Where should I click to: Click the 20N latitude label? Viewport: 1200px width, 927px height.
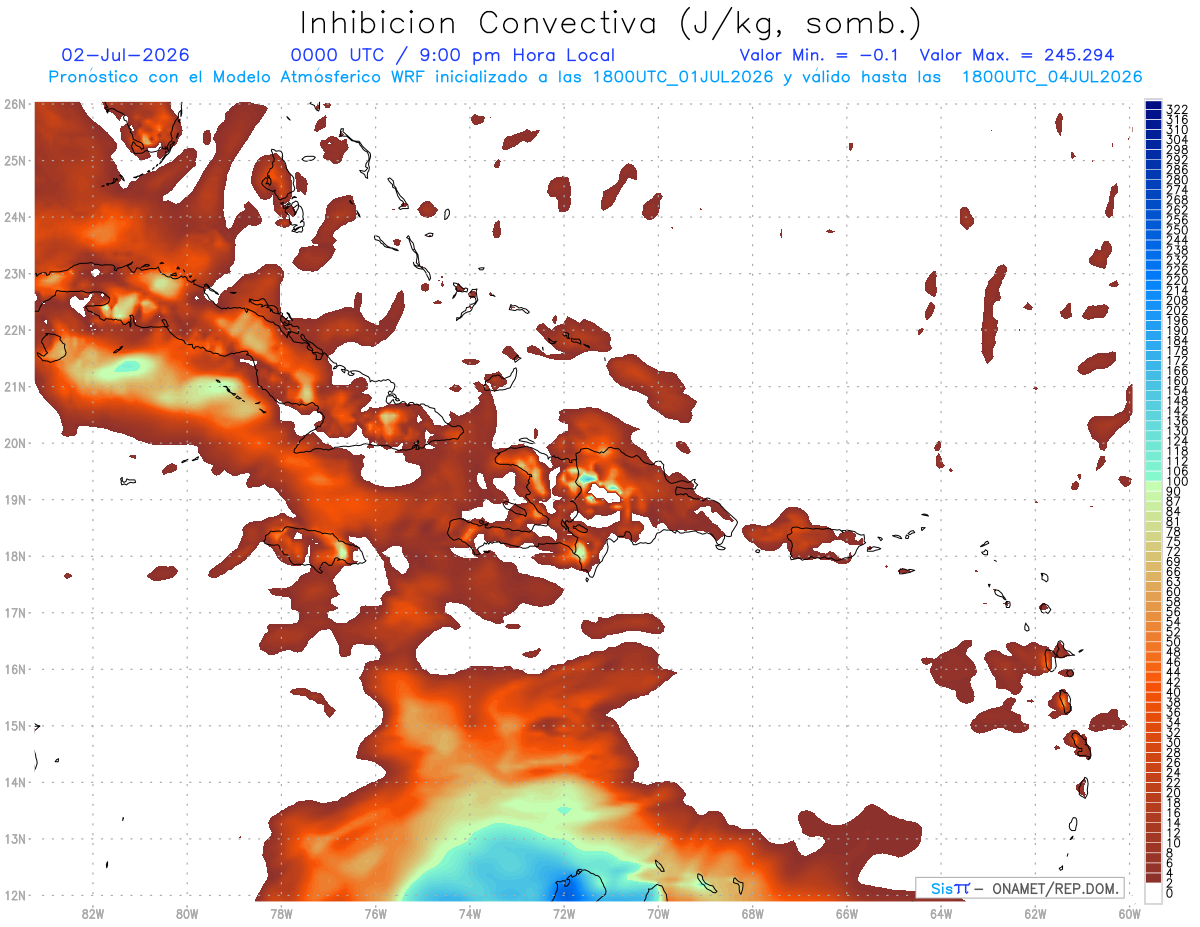coord(14,443)
